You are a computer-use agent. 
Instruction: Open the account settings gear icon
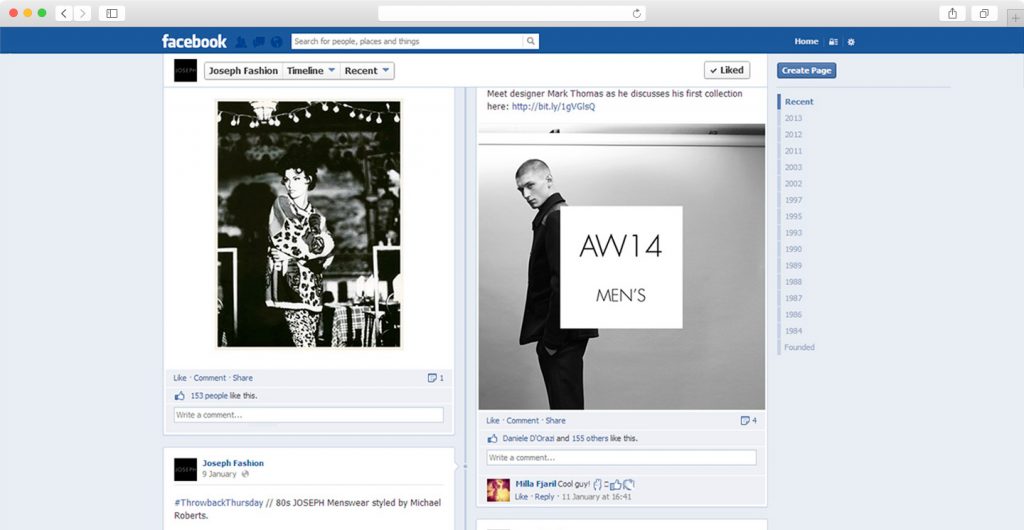point(851,42)
